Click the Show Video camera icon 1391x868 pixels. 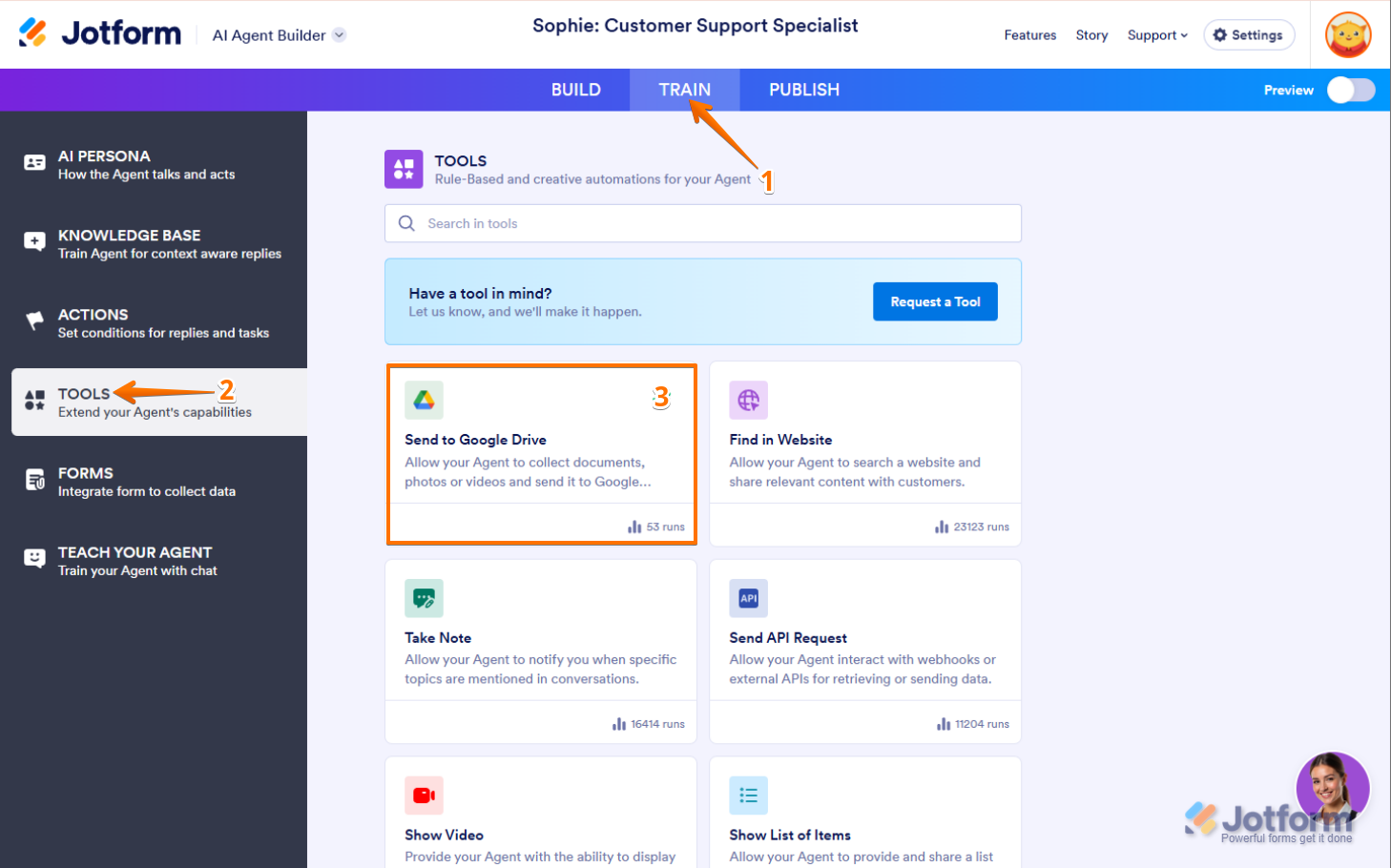tap(424, 796)
